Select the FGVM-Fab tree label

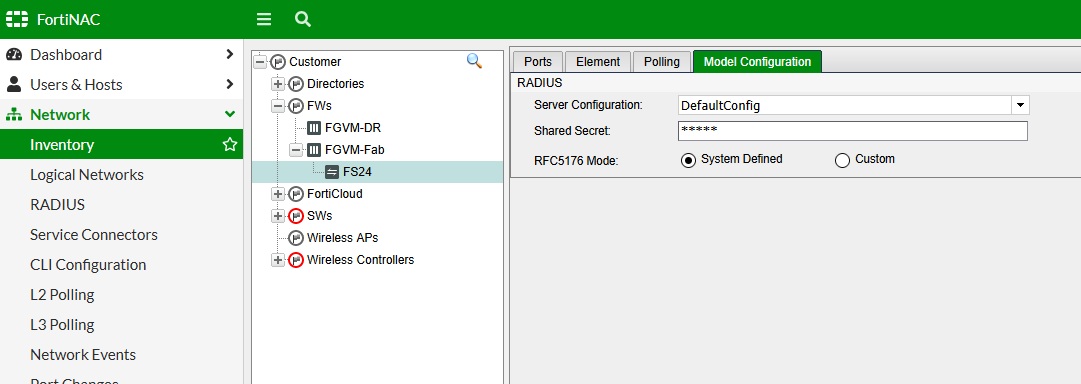[x=355, y=150]
